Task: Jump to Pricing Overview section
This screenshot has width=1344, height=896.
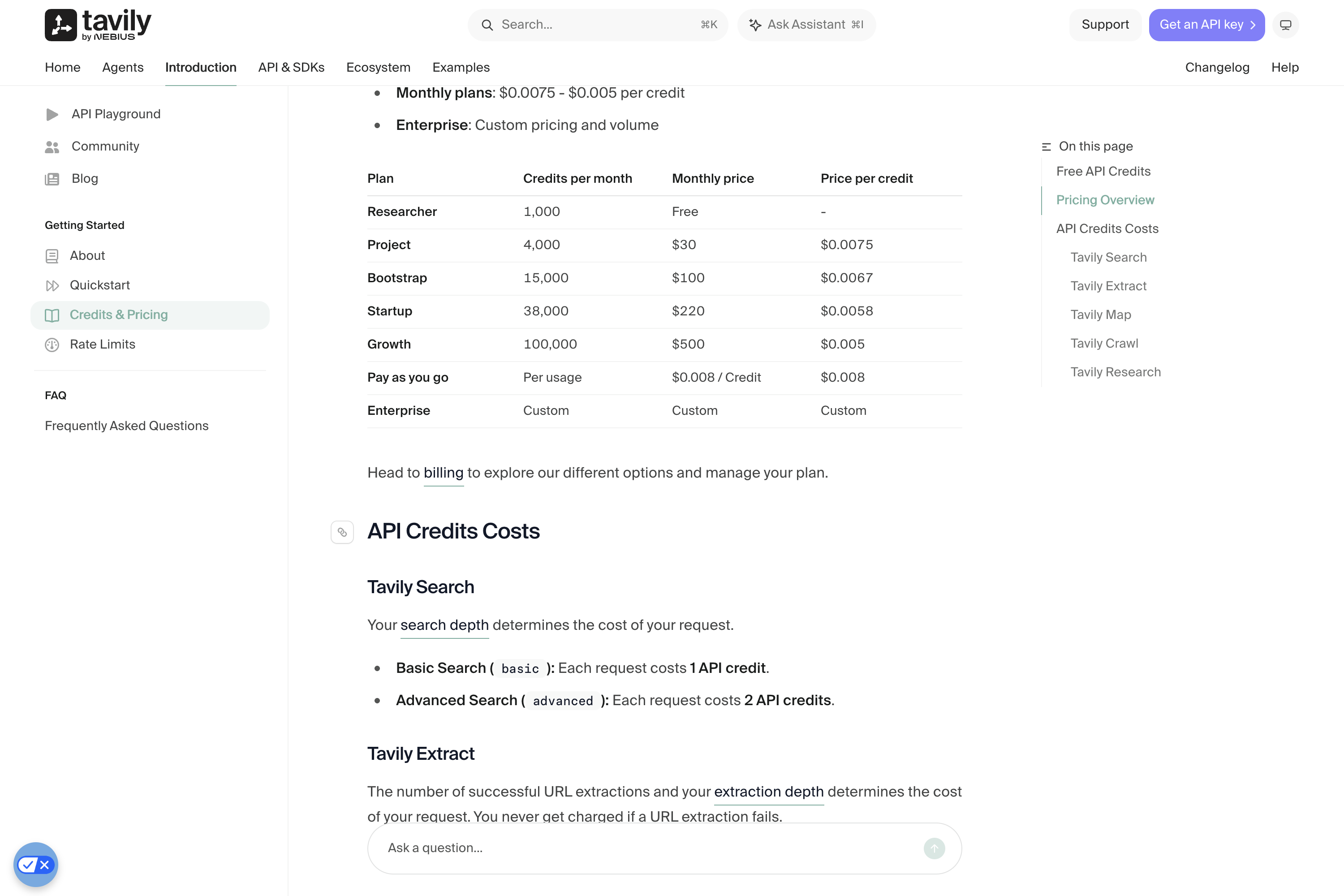Action: click(1105, 200)
